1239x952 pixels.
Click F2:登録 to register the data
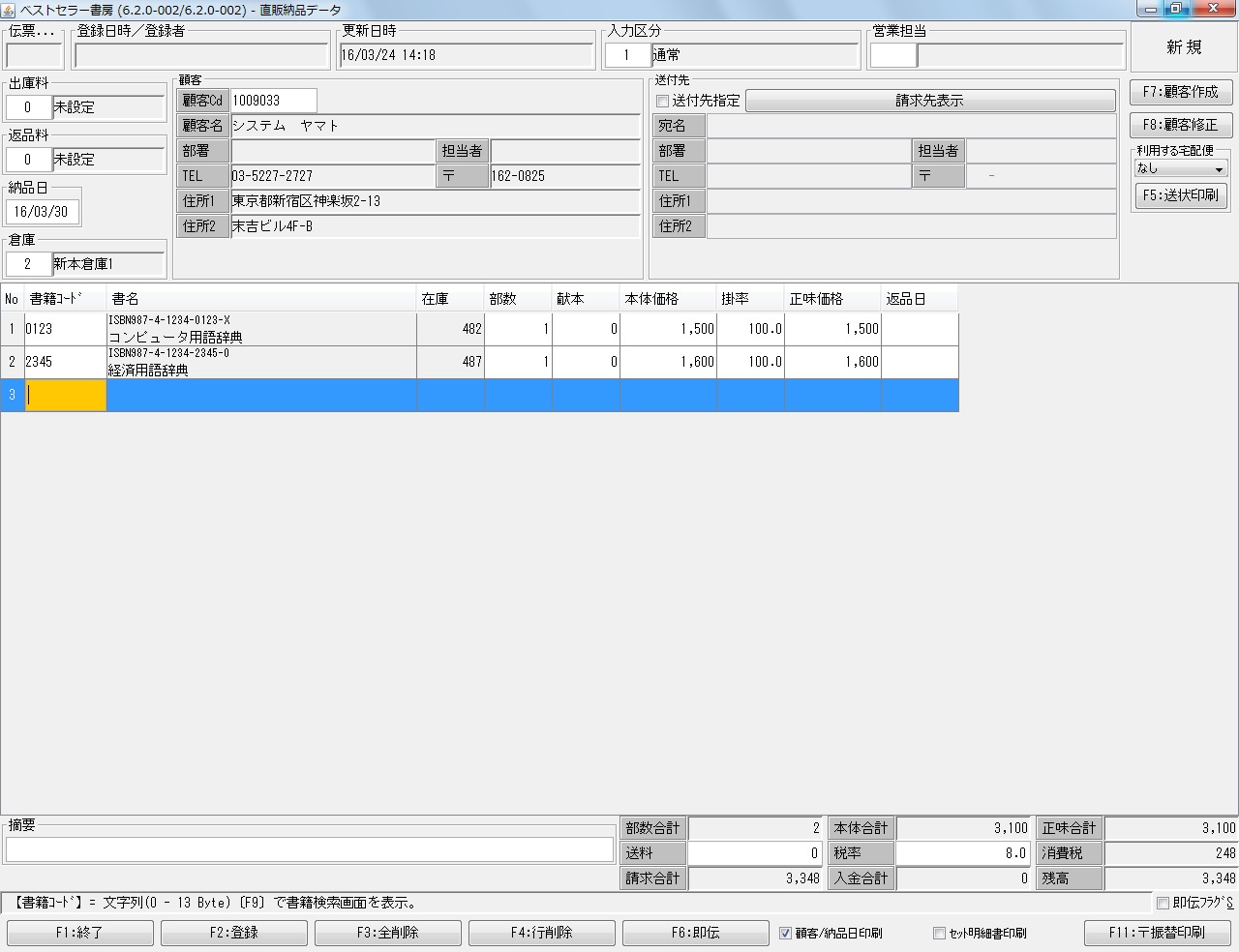click(233, 933)
